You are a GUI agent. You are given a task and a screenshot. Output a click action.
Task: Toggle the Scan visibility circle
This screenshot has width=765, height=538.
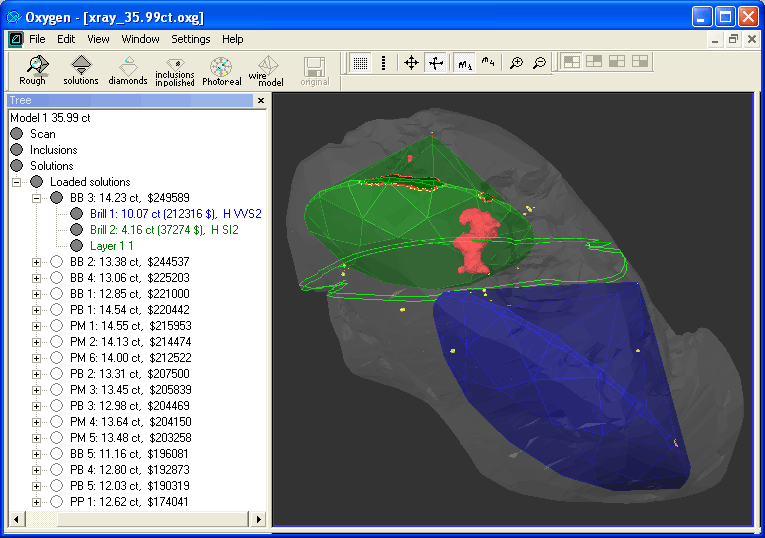17,134
